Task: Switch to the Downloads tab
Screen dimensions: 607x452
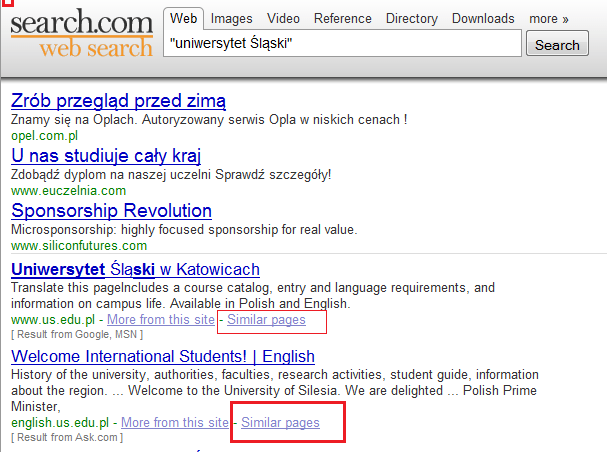Action: pyautogui.click(x=483, y=19)
